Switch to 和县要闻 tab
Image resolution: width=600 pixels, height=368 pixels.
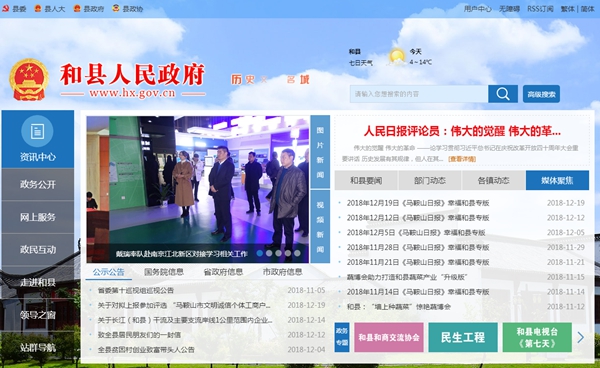pos(366,180)
